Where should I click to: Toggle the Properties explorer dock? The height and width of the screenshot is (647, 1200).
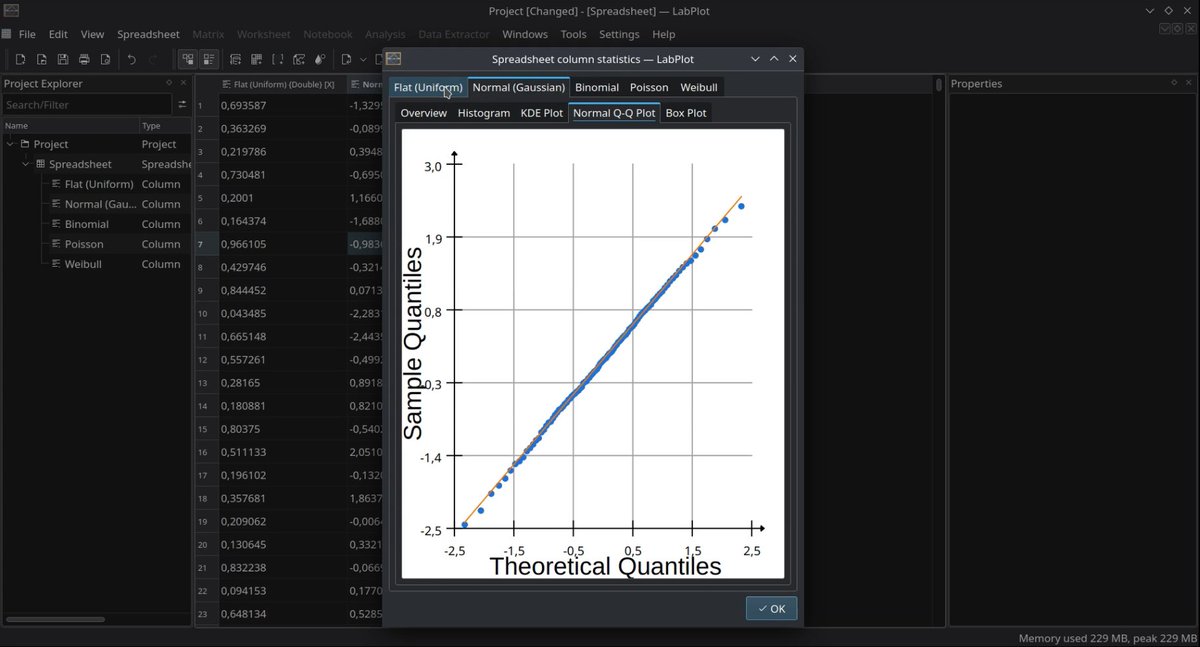pos(209,58)
